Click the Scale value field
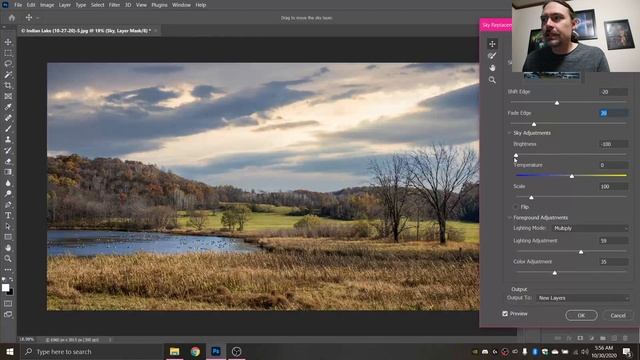Image resolution: width=640 pixels, height=360 pixels. (613, 187)
